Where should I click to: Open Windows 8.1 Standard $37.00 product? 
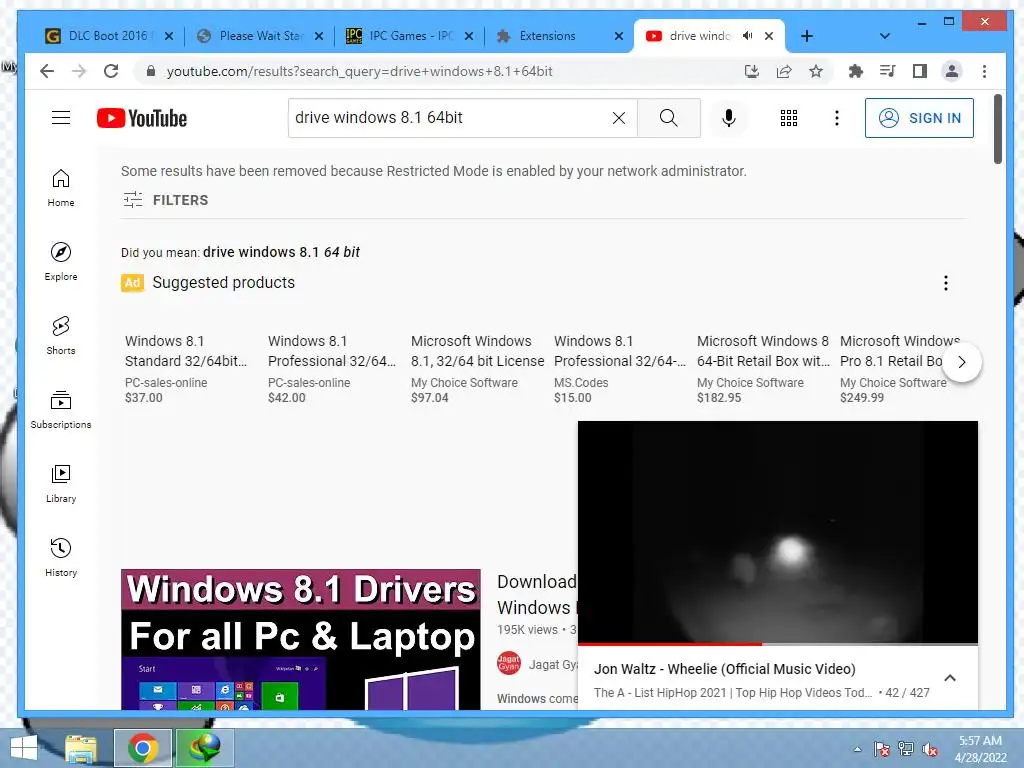[186, 368]
